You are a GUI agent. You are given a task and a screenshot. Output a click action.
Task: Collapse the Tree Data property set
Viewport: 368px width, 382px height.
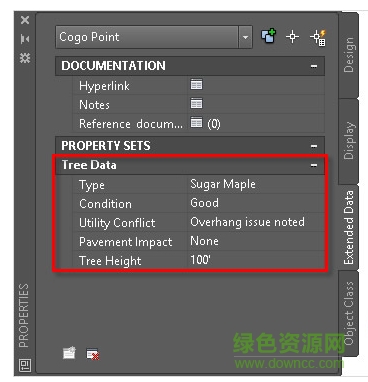[x=314, y=165]
